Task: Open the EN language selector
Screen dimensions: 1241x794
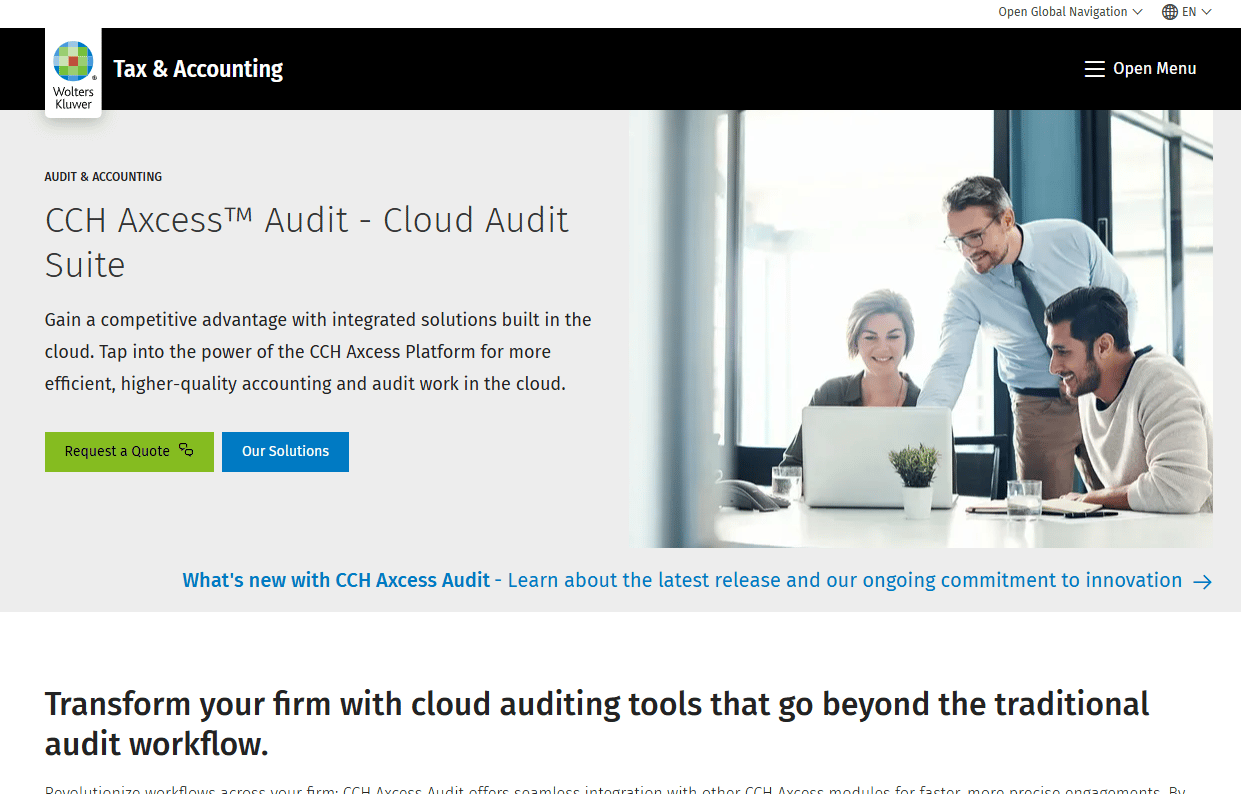Action: [1187, 12]
